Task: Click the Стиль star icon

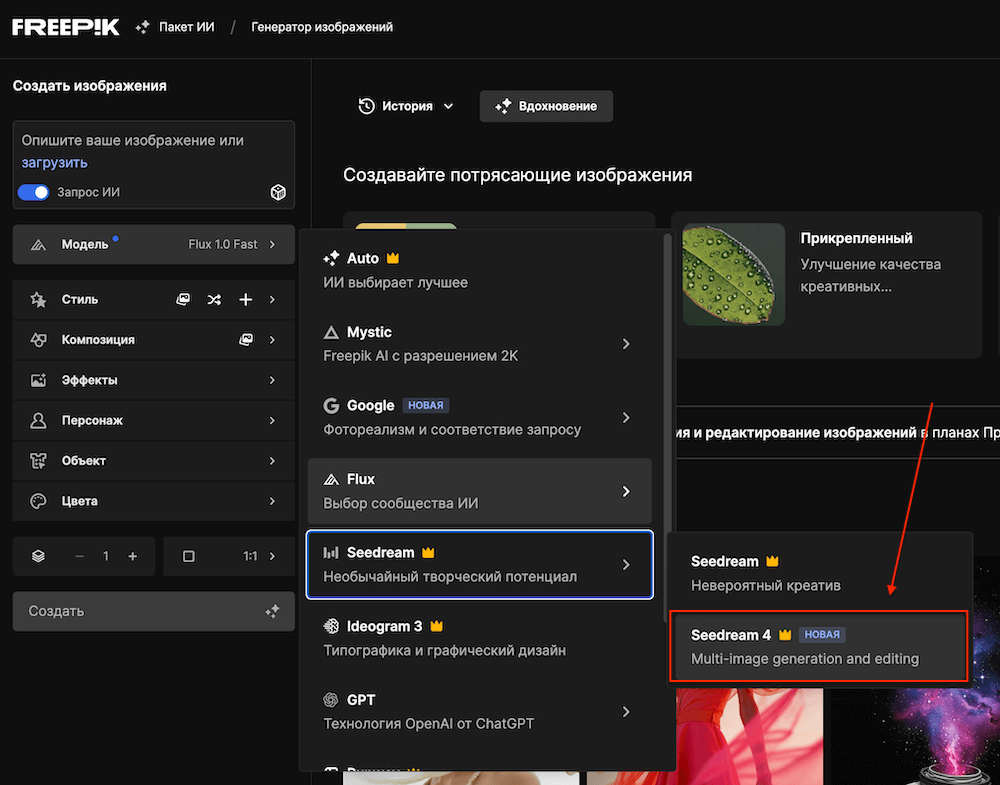Action: coord(38,299)
